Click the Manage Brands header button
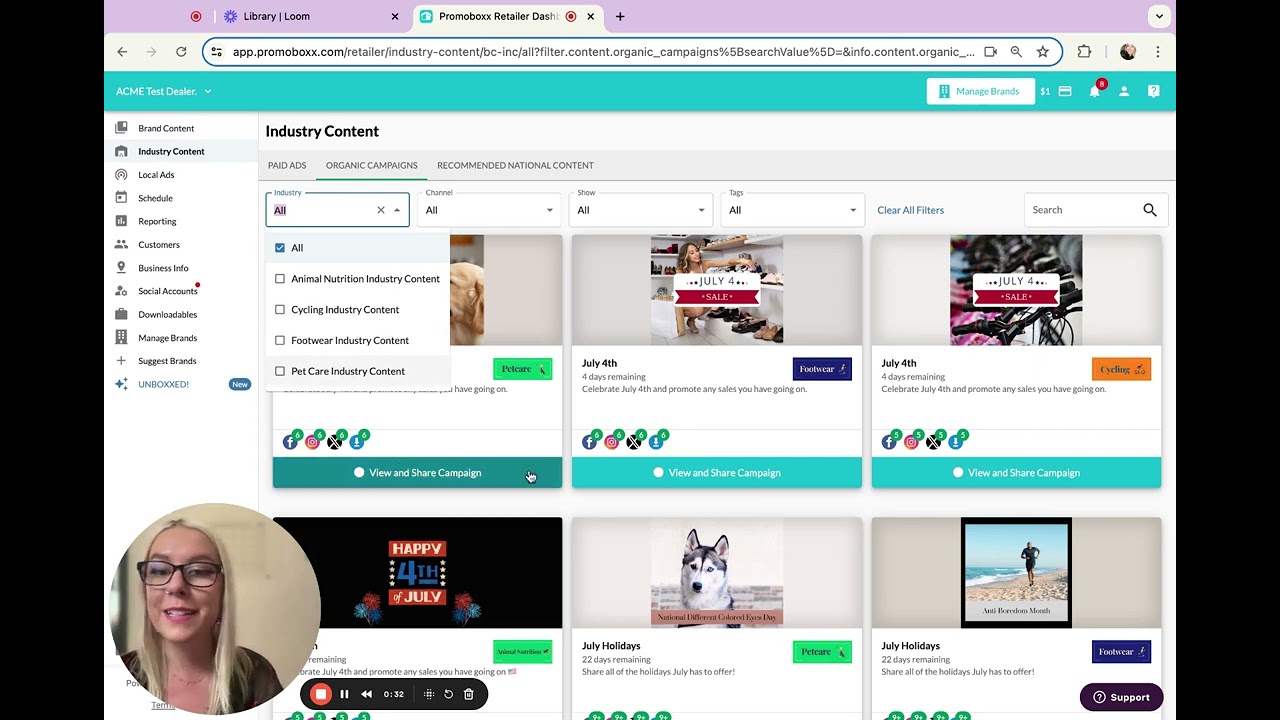1280x720 pixels. point(980,91)
